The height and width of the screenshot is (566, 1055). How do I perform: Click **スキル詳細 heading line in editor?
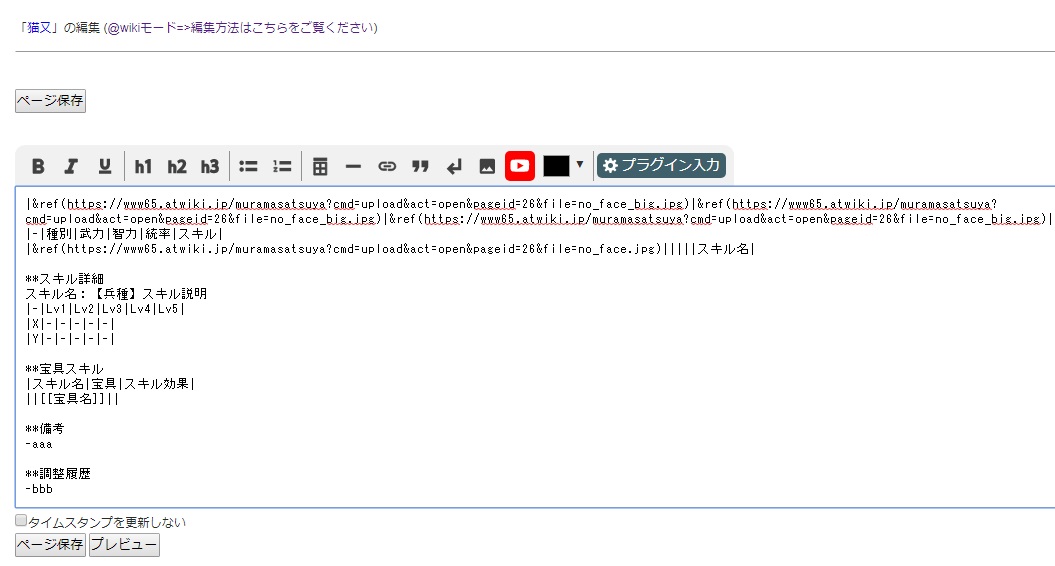point(65,279)
